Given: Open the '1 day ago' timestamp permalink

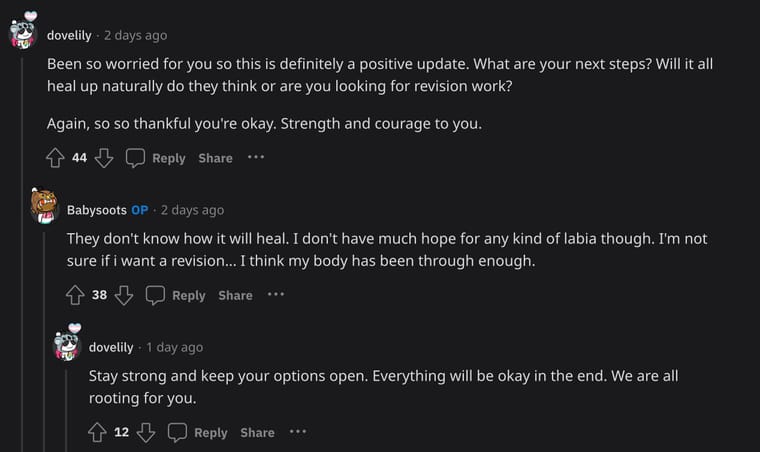Looking at the screenshot, I should click(174, 347).
